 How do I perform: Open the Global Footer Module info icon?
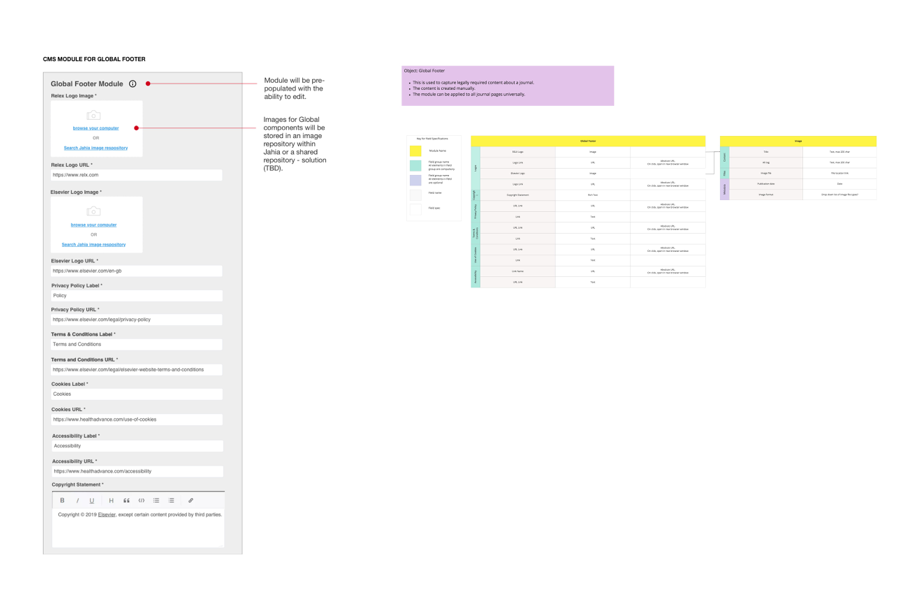[x=132, y=84]
